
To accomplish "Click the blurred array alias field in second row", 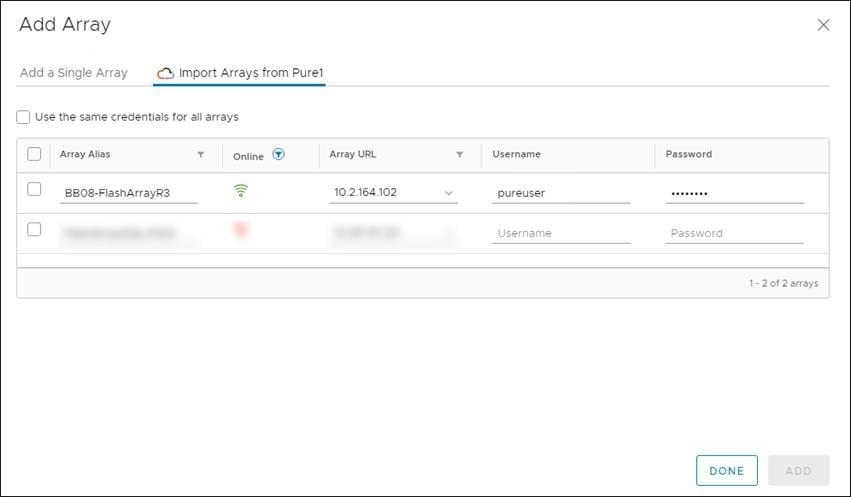I will (129, 233).
